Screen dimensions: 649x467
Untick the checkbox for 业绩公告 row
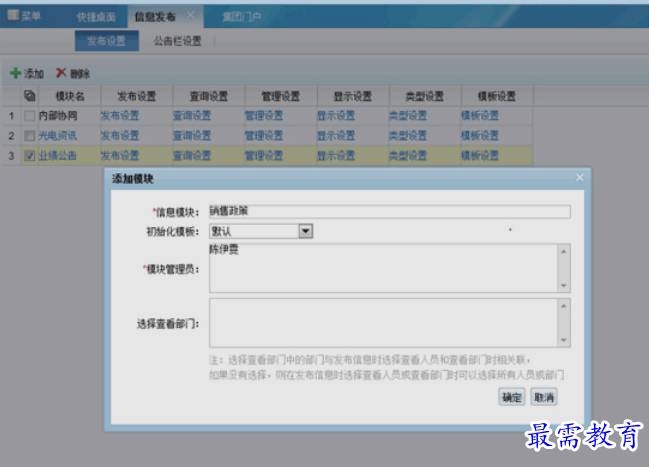29,156
